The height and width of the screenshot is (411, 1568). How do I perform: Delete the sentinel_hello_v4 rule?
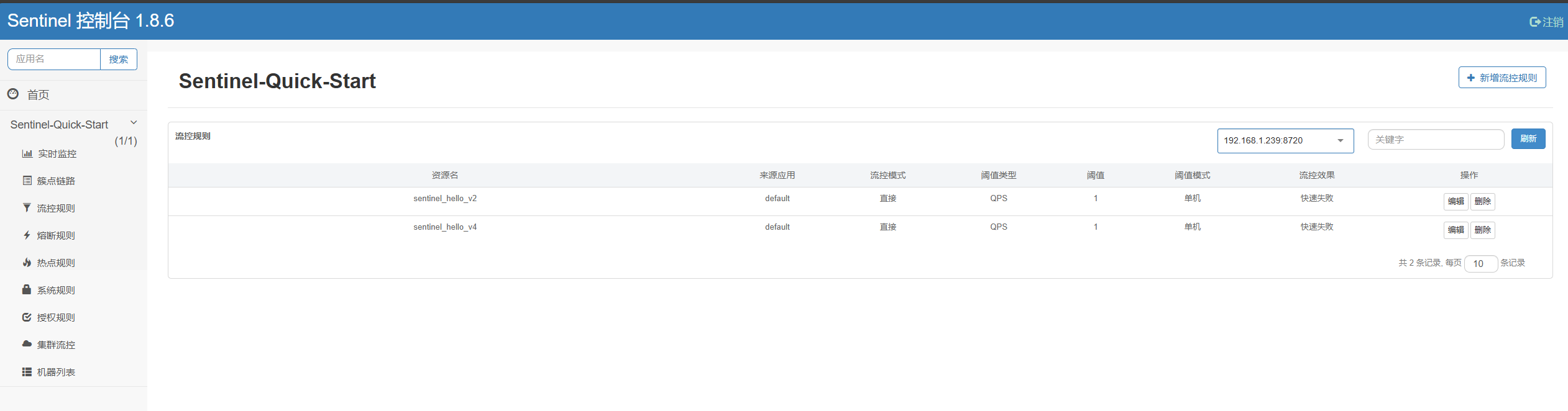coord(1482,230)
